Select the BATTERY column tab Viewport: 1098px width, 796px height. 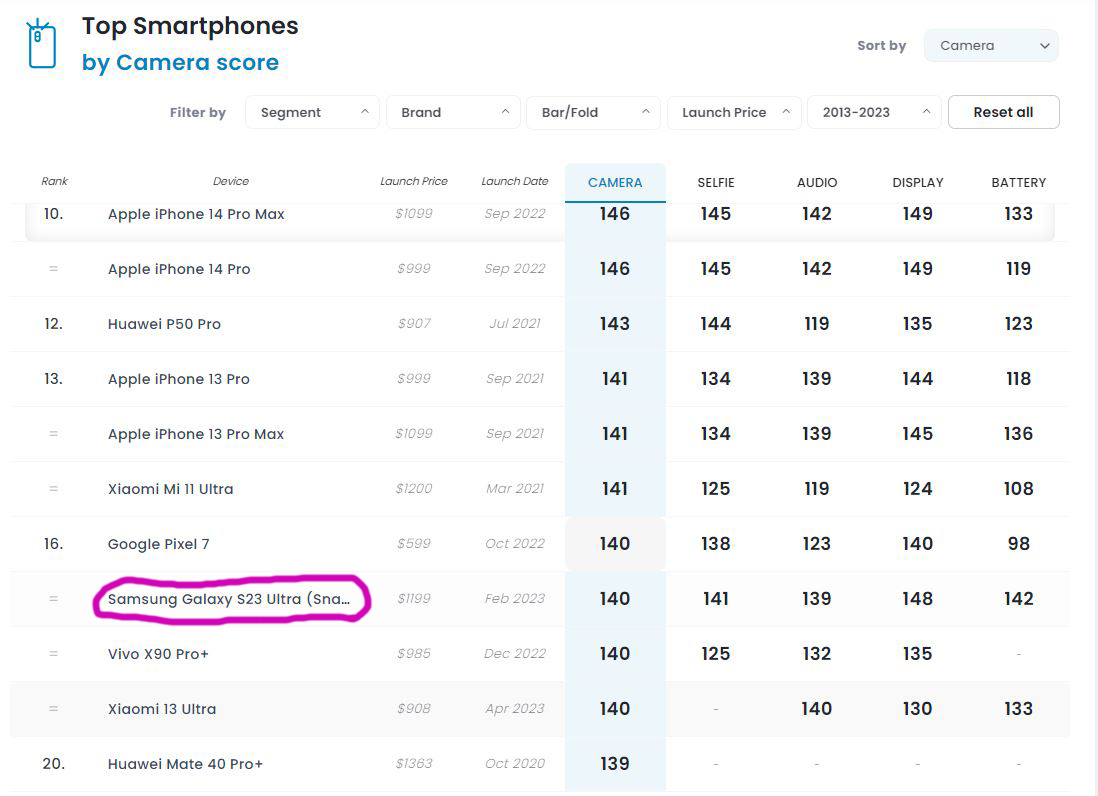pos(1018,183)
